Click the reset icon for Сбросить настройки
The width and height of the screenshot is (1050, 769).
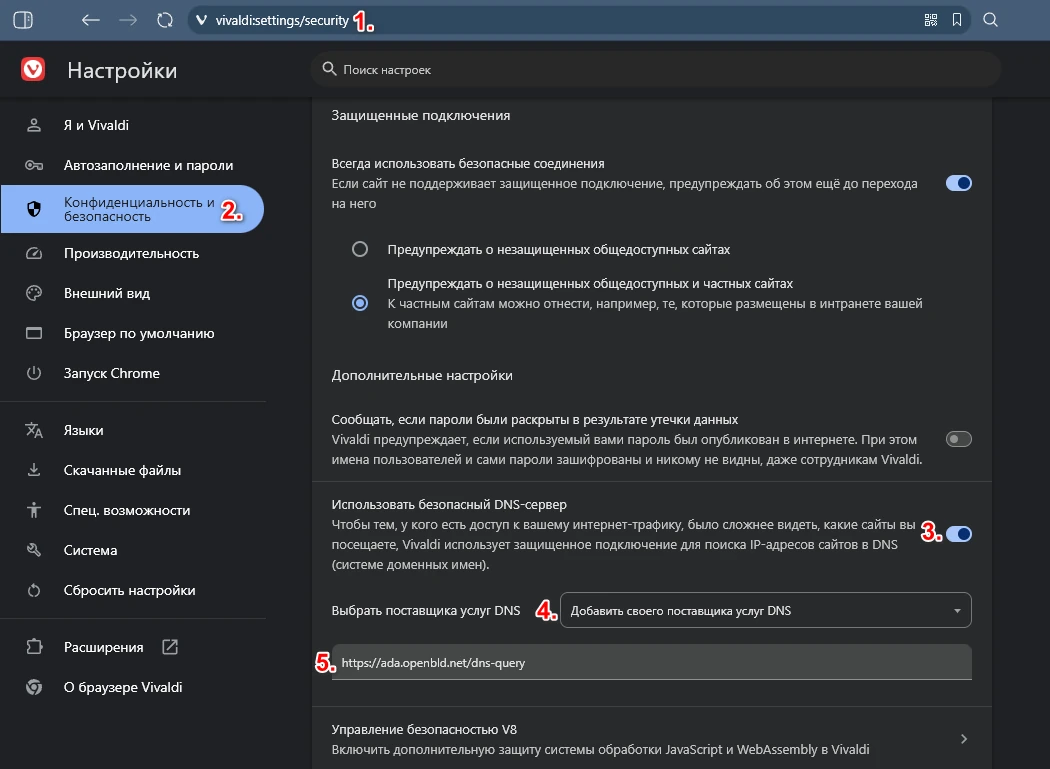coord(33,590)
